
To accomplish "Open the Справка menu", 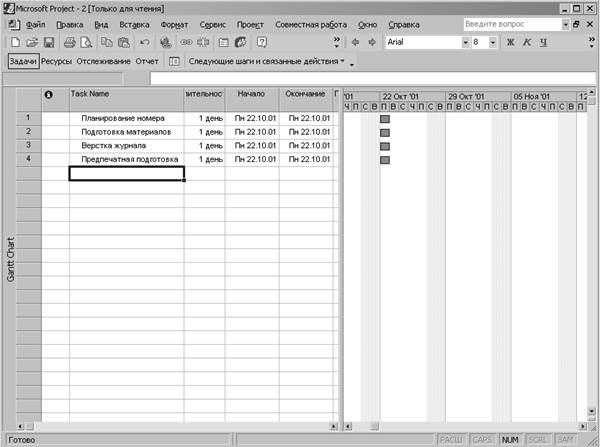I will [x=404, y=24].
